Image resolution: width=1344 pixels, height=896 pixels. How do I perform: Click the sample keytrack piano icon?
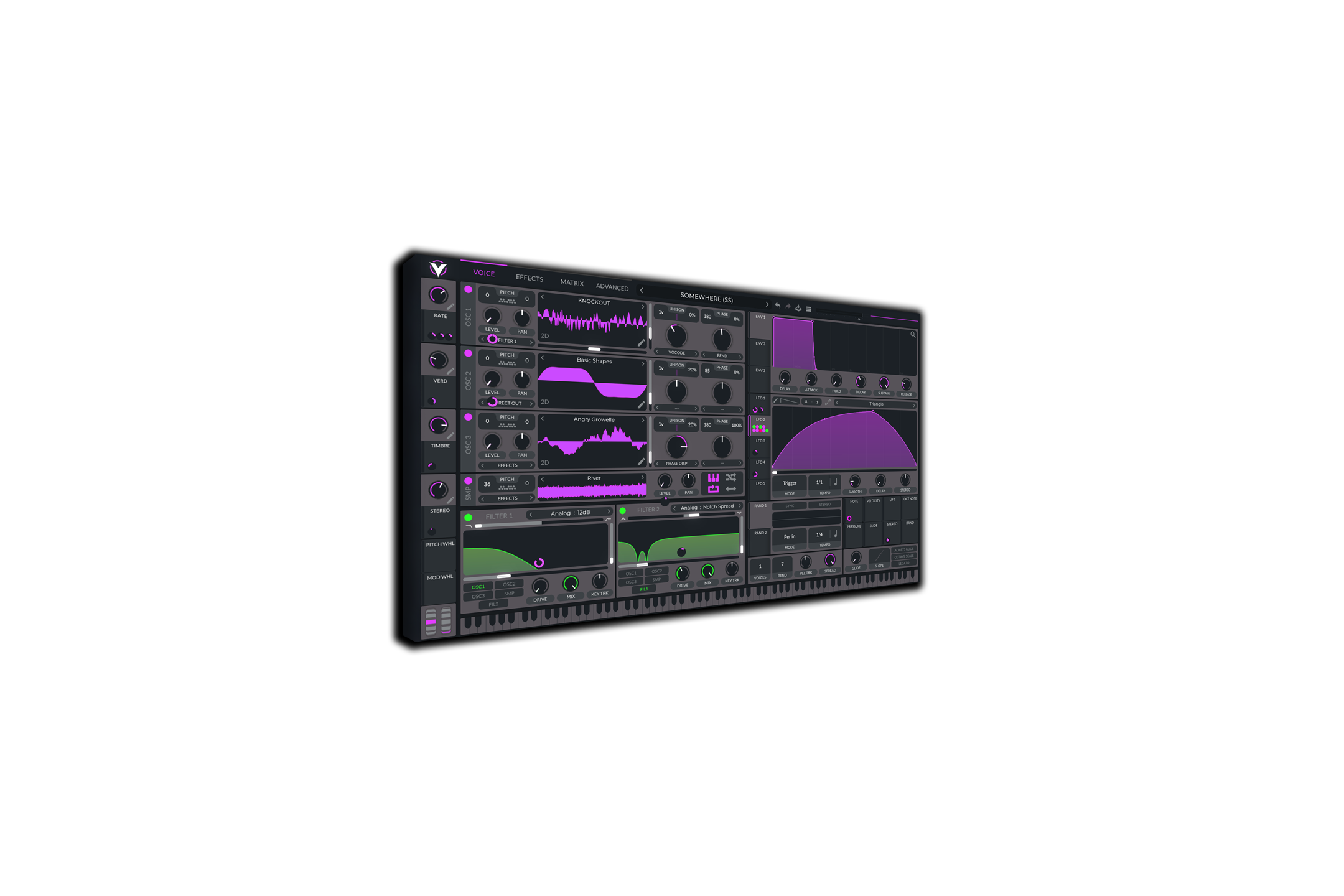click(x=713, y=477)
